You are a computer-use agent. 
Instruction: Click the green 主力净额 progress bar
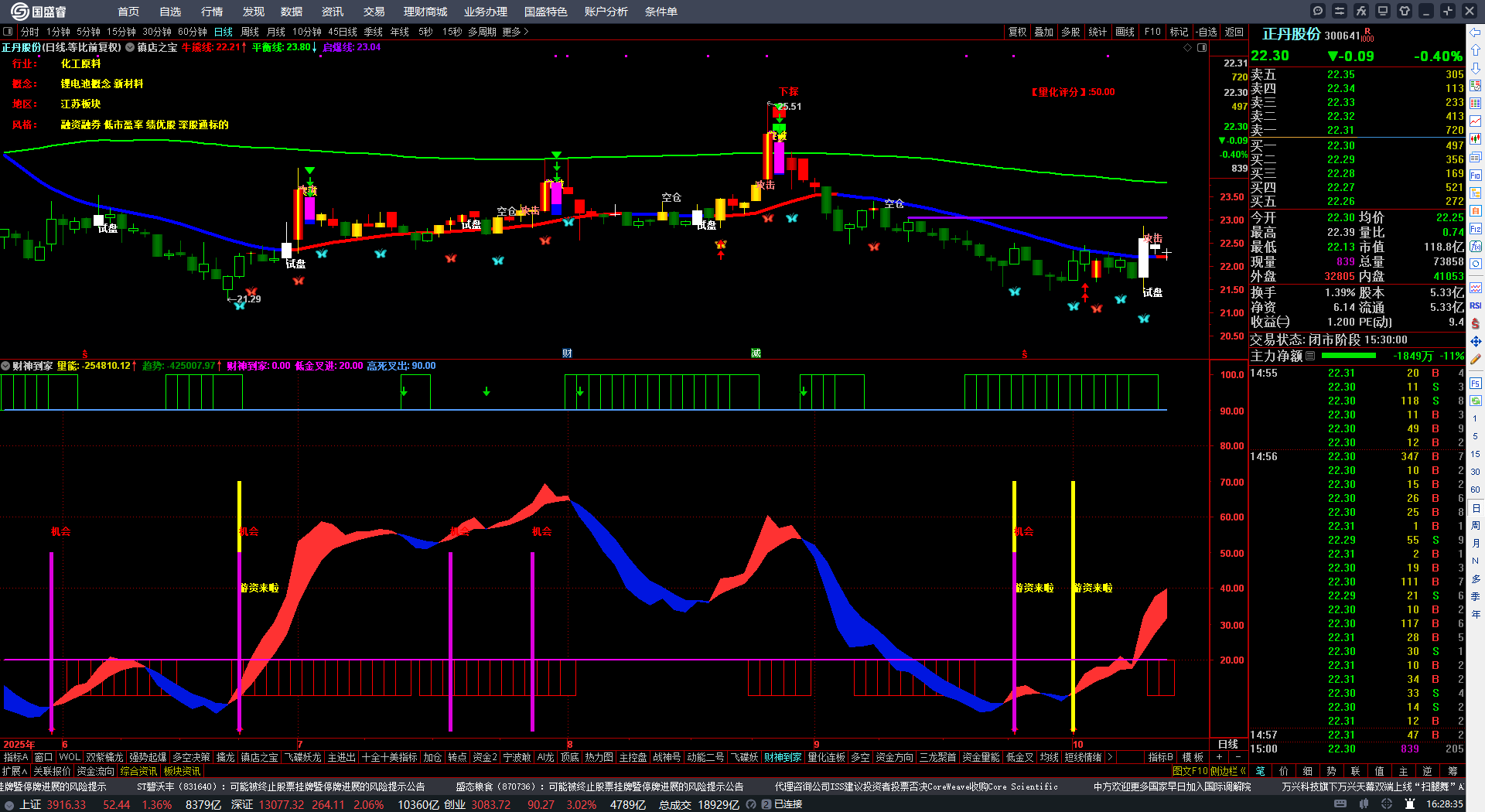[1349, 356]
